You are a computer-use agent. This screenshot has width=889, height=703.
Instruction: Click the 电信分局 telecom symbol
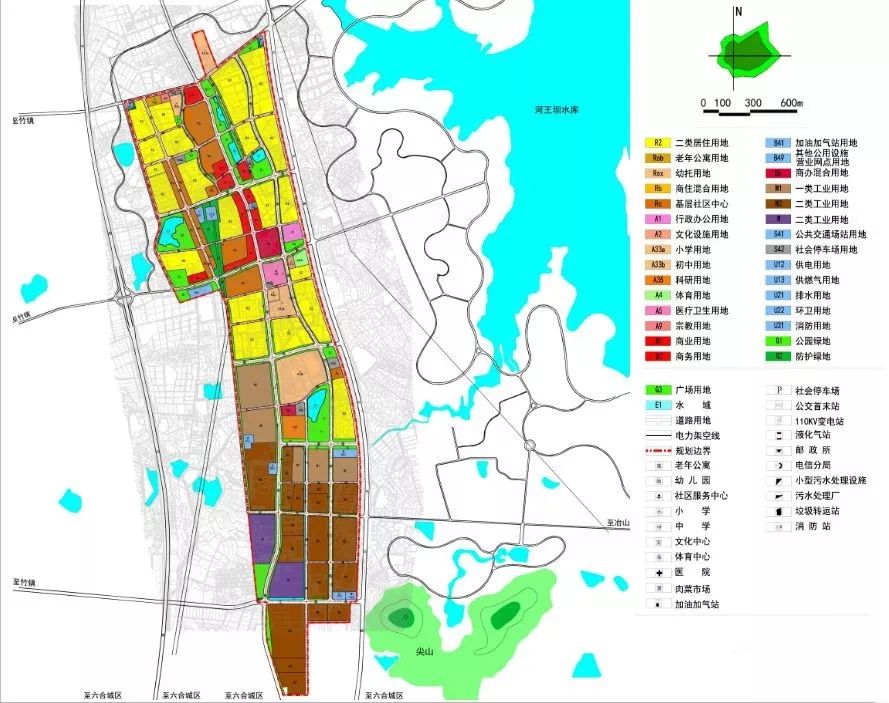point(779,465)
